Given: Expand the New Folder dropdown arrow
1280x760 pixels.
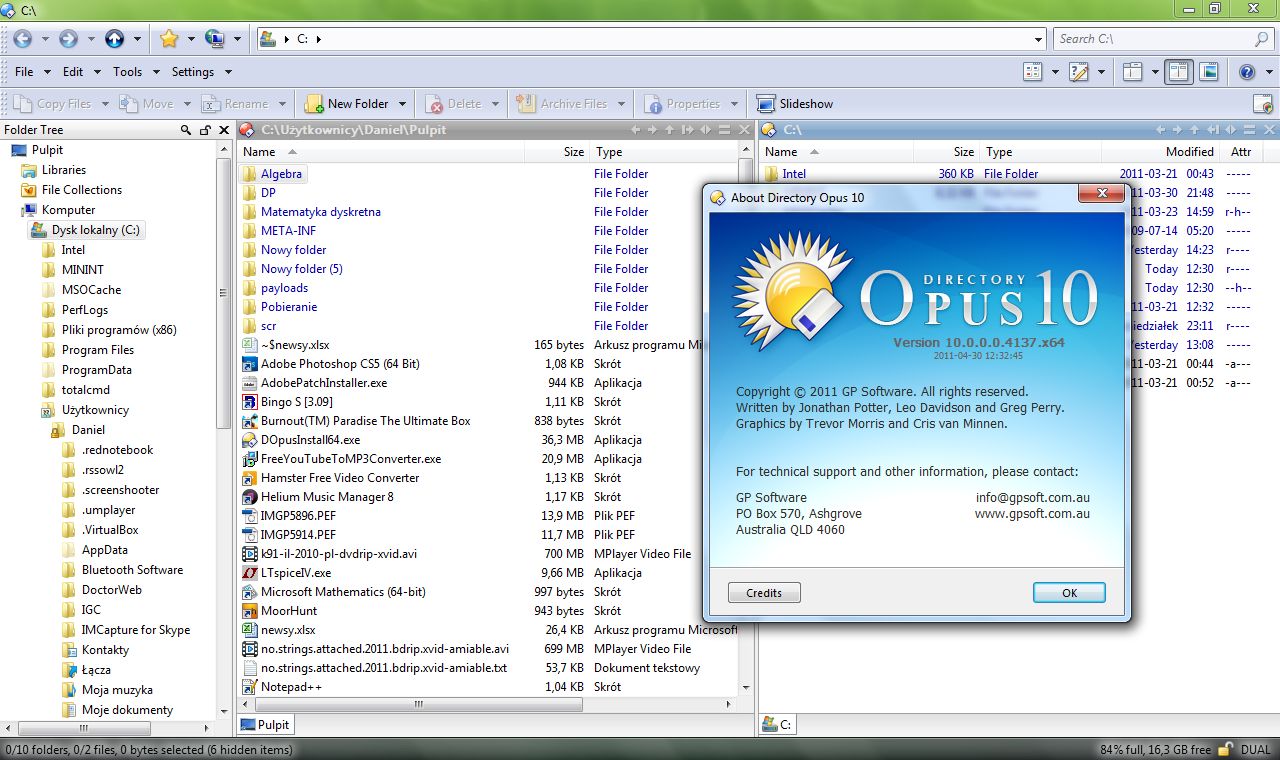Looking at the screenshot, I should [x=403, y=104].
